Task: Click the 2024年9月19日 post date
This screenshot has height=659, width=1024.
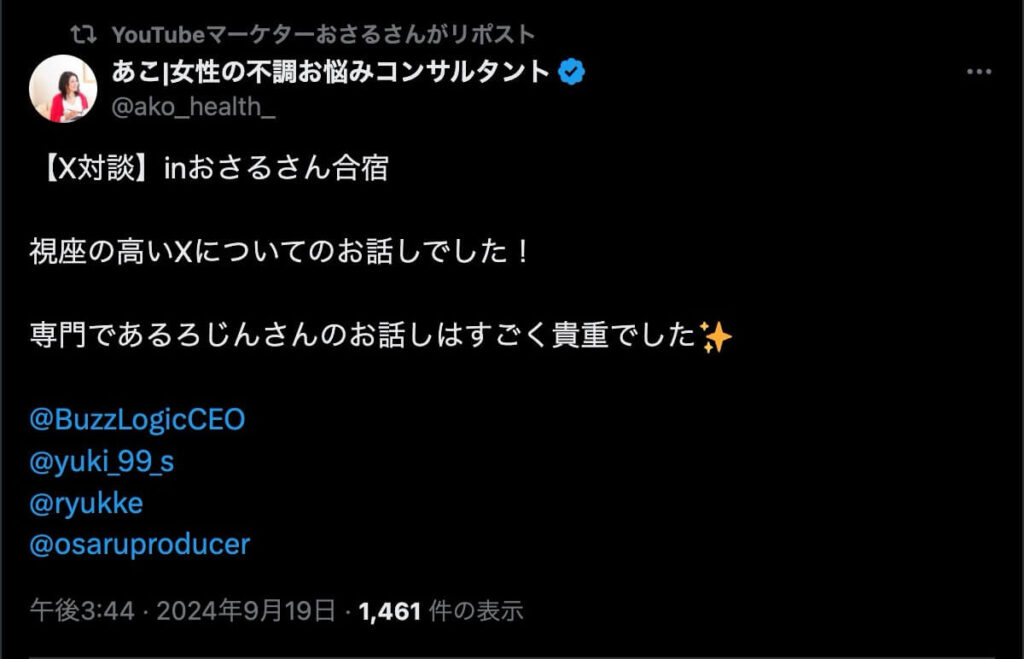Action: click(x=245, y=611)
